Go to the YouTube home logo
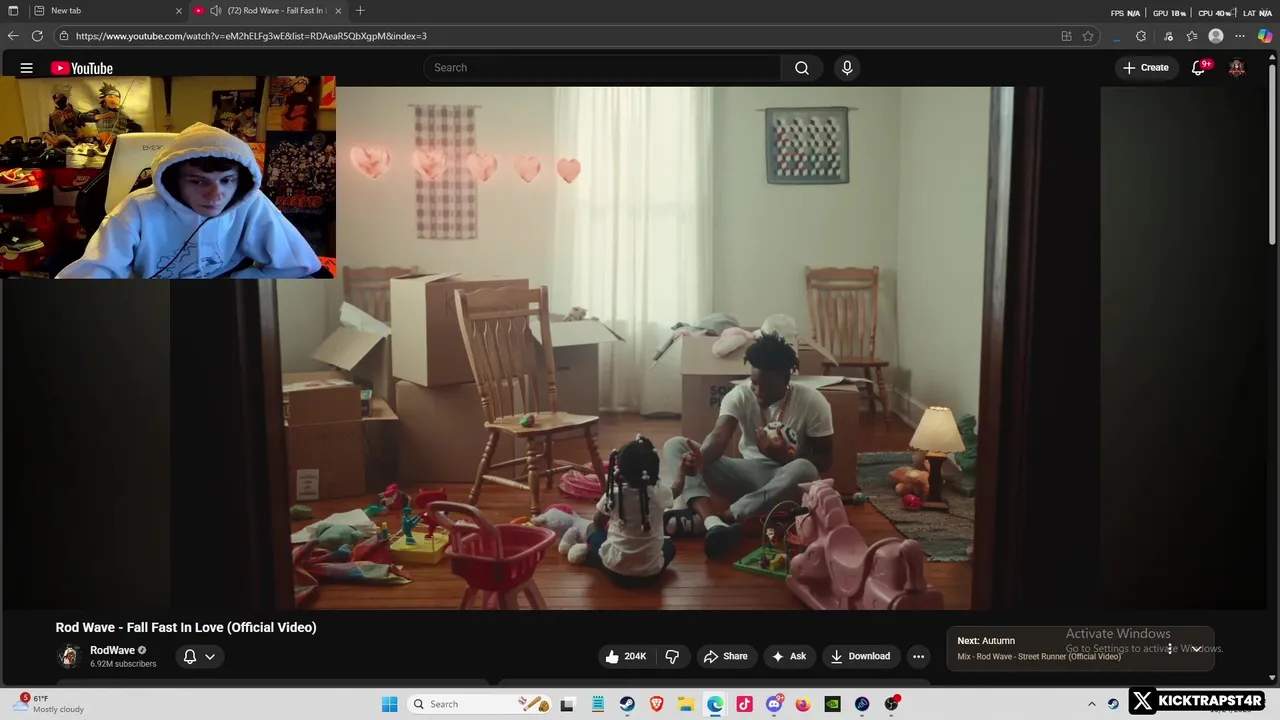1280x720 pixels. pyautogui.click(x=82, y=68)
